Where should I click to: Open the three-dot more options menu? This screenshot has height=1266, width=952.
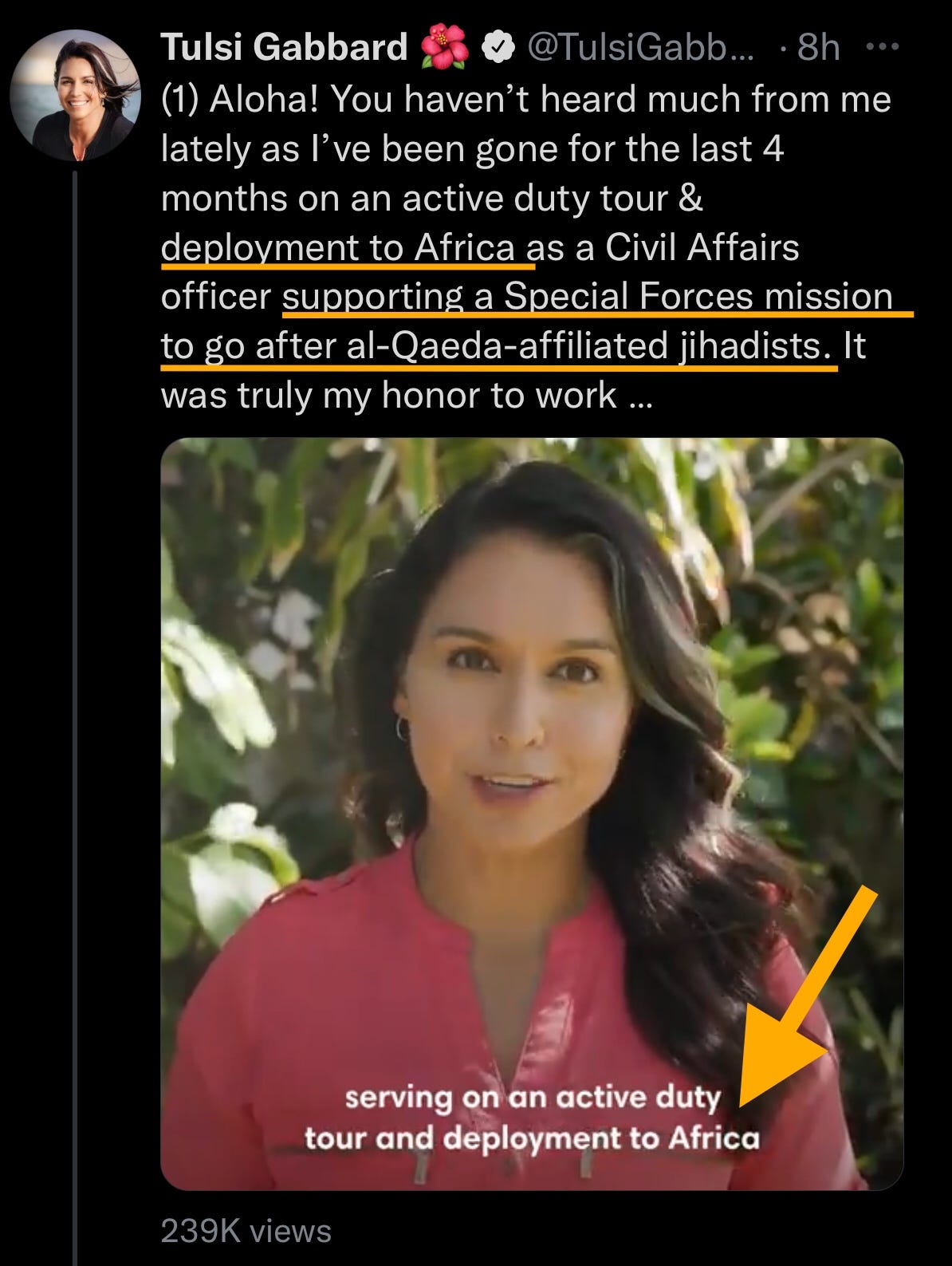(882, 47)
